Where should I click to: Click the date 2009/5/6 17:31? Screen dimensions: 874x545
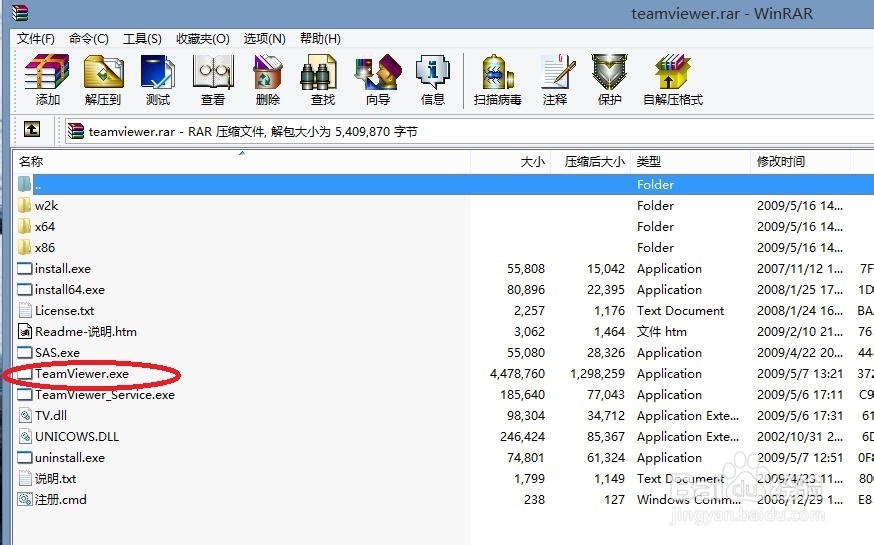[x=800, y=416]
